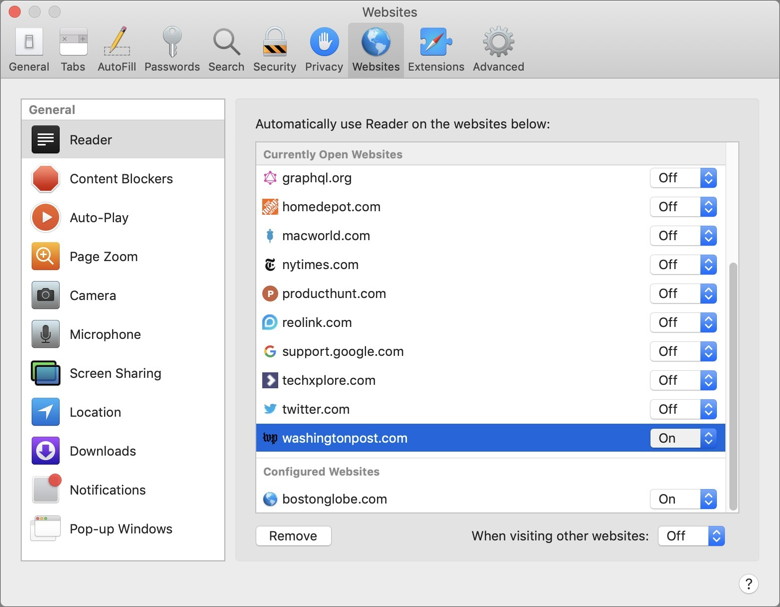Select the Auto-Play icon in the sidebar
780x607 pixels.
click(46, 217)
